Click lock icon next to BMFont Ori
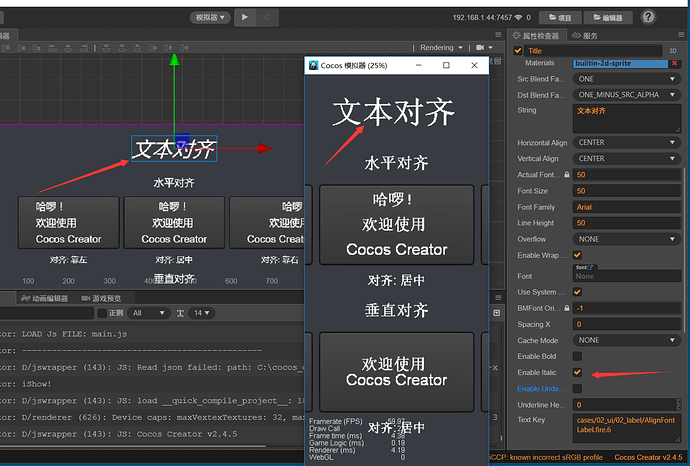 (567, 308)
